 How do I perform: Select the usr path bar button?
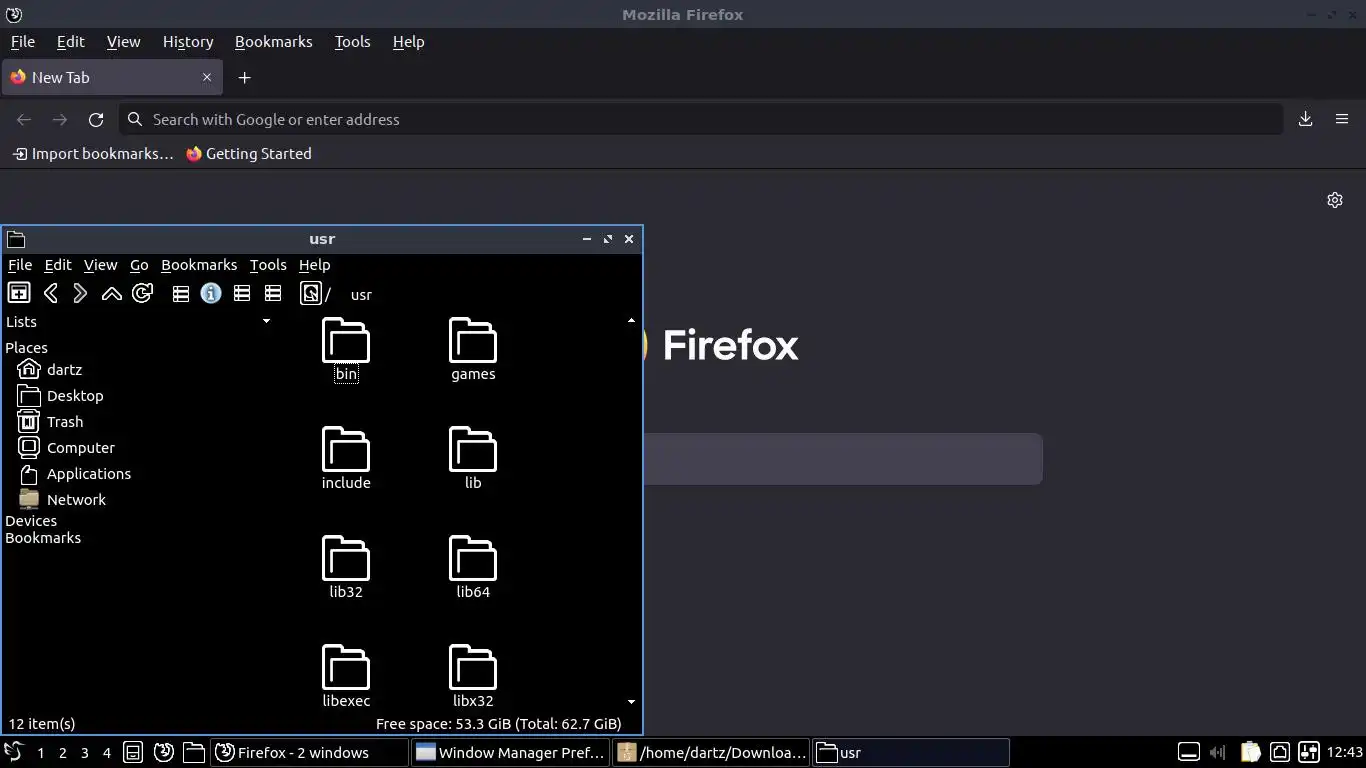pyautogui.click(x=361, y=295)
